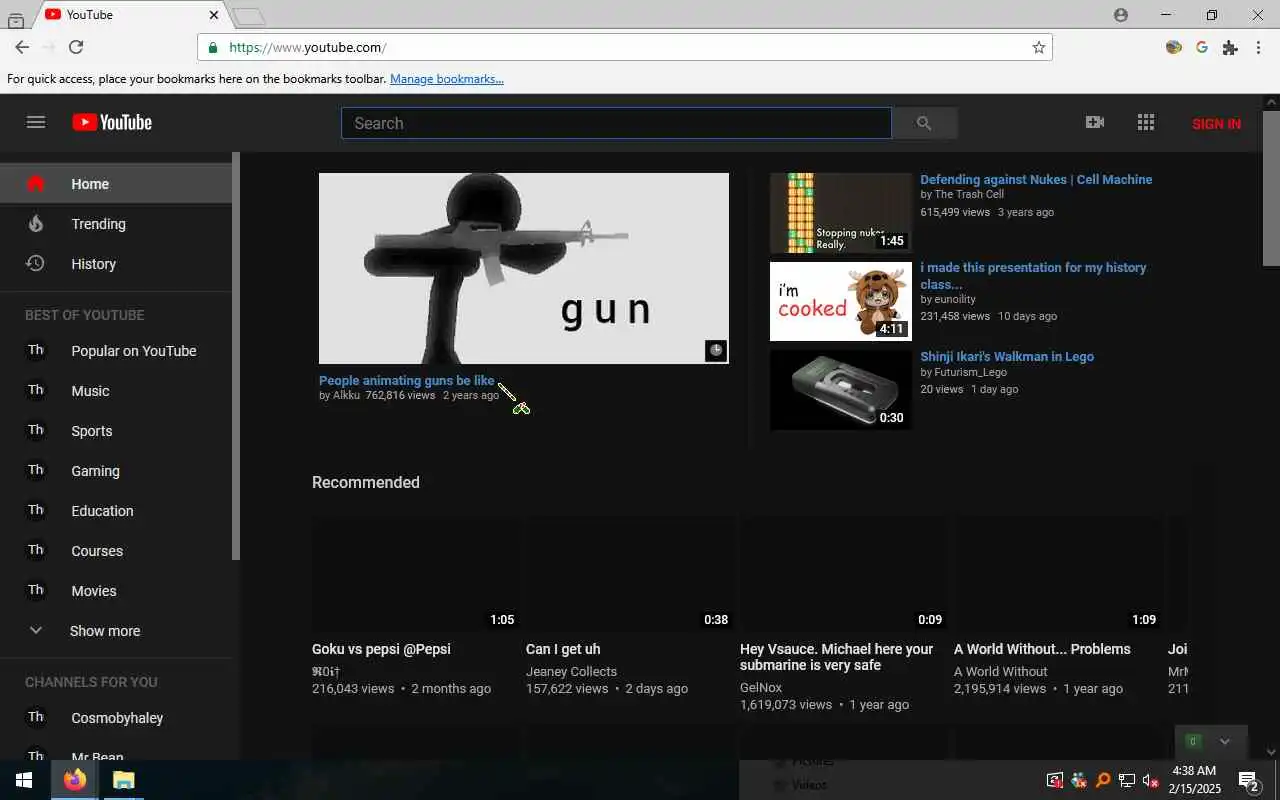Open the YouTube hamburger guide menu
This screenshot has width=1280, height=800.
[x=36, y=122]
